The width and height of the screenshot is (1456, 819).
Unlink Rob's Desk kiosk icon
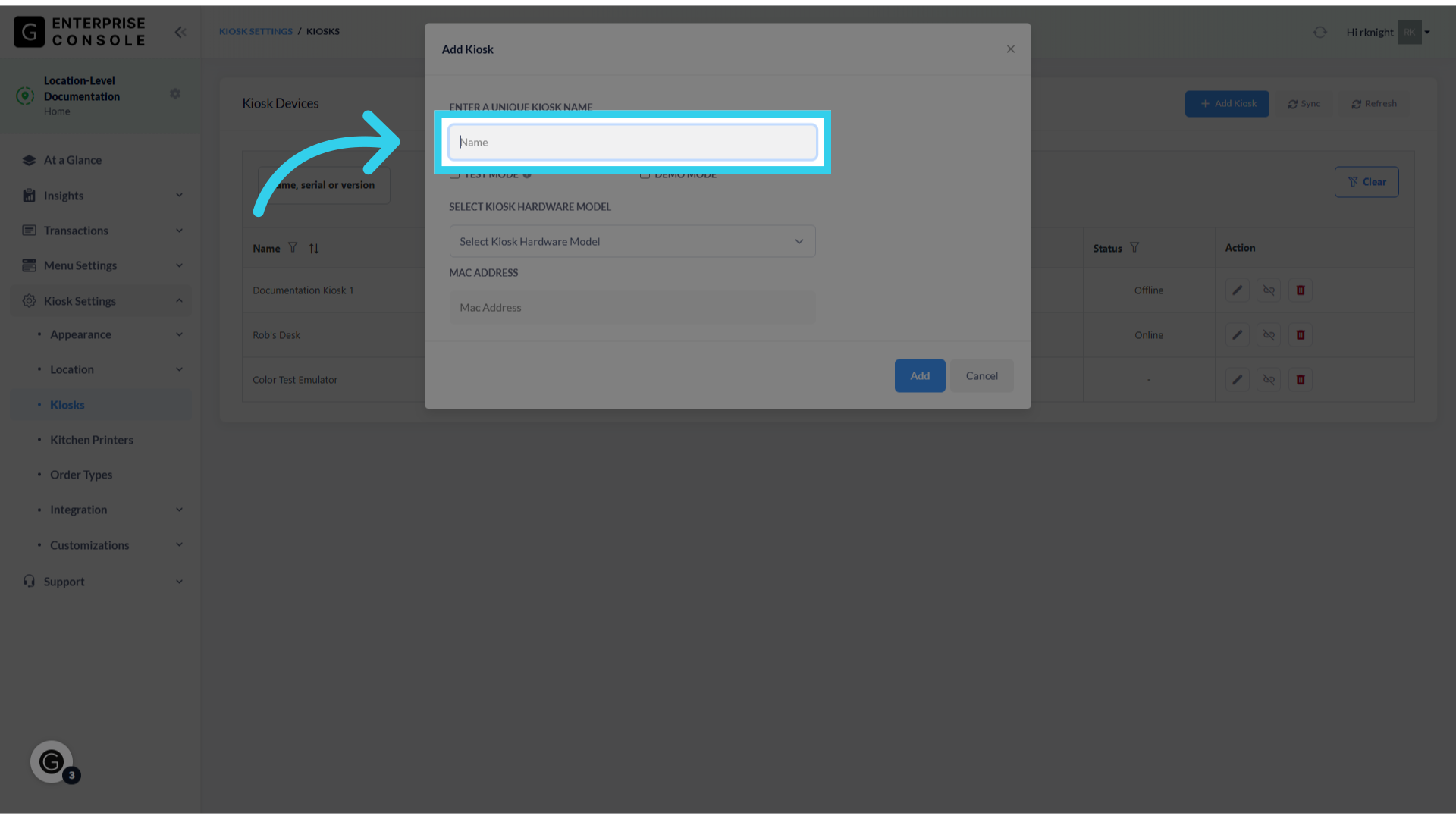click(x=1269, y=335)
